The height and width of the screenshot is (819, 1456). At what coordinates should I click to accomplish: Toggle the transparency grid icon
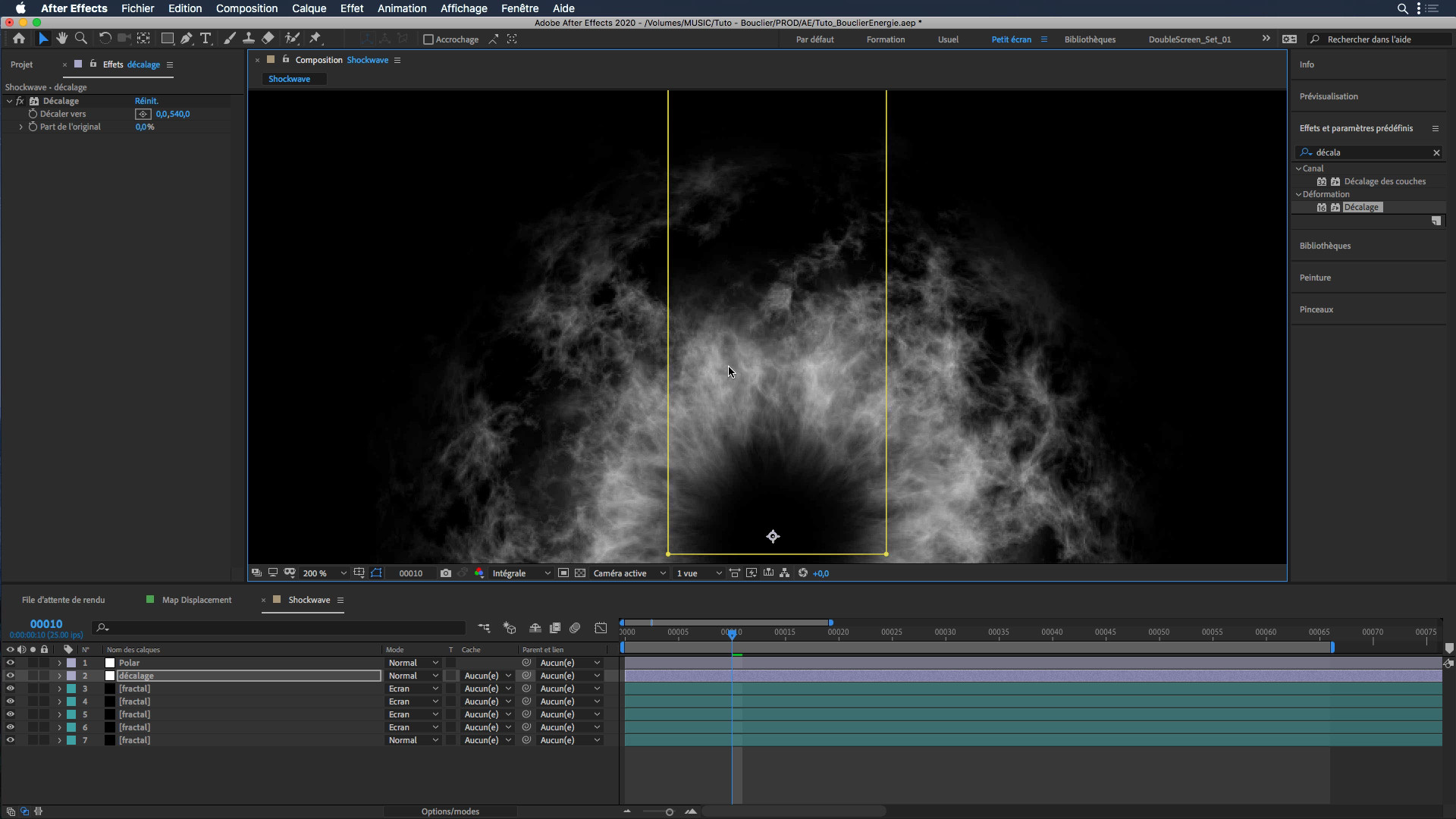[x=580, y=573]
